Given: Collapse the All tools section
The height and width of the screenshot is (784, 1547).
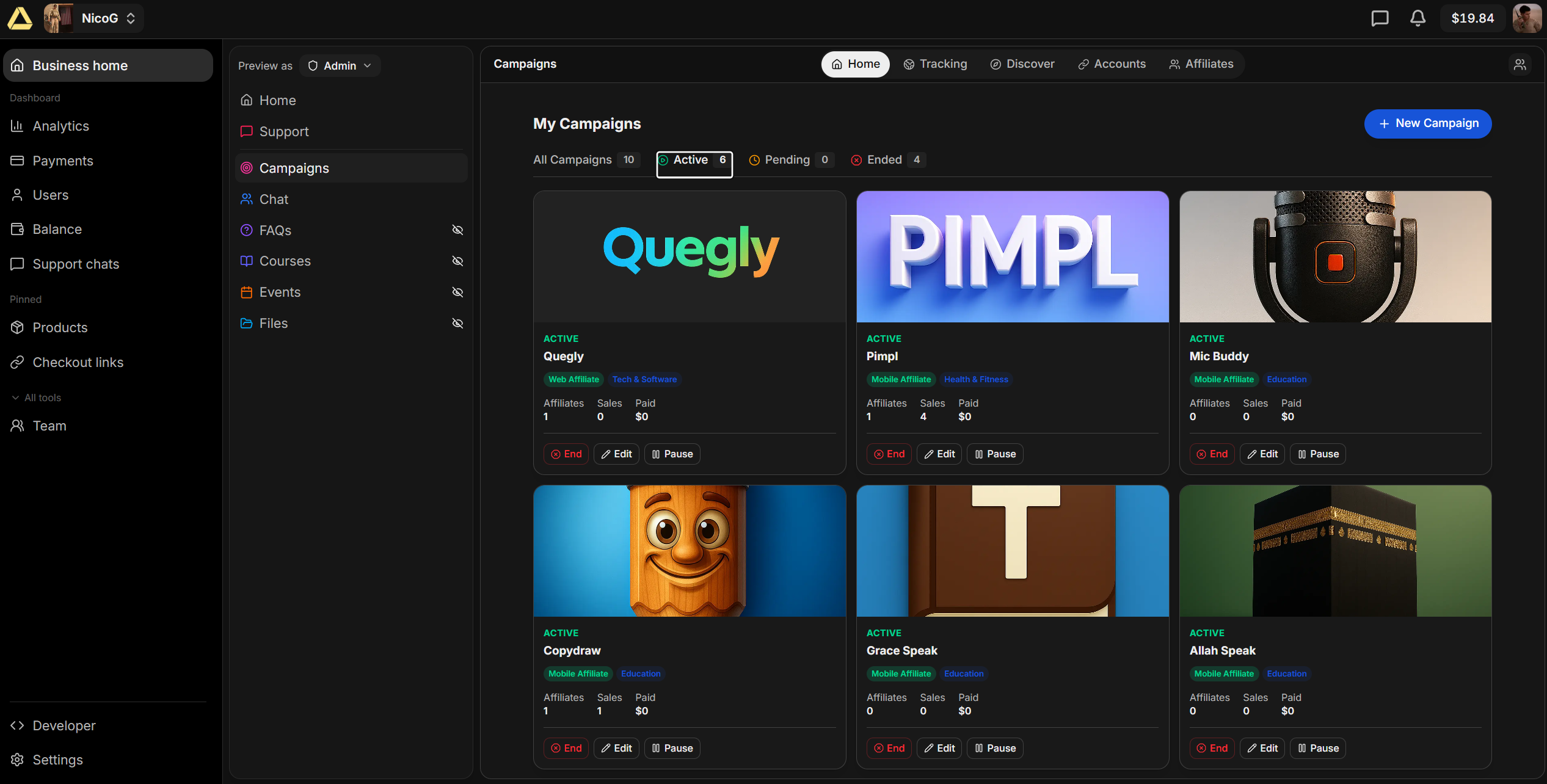Looking at the screenshot, I should coord(37,397).
